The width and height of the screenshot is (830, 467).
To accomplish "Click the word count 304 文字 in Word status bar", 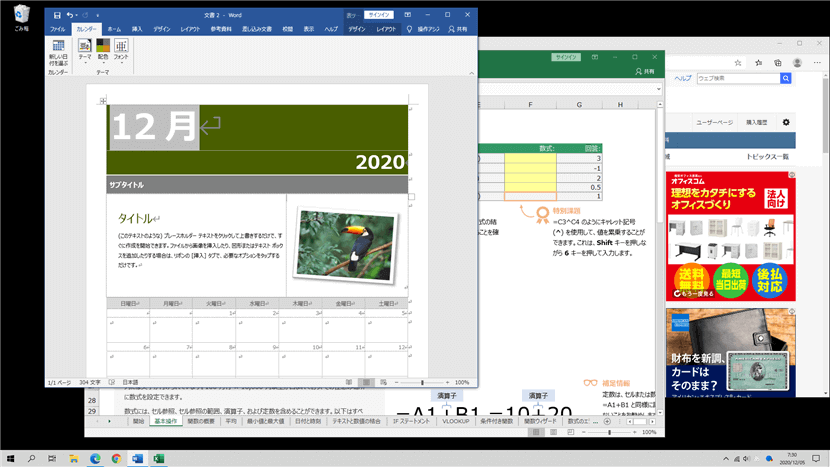I will tap(90, 382).
